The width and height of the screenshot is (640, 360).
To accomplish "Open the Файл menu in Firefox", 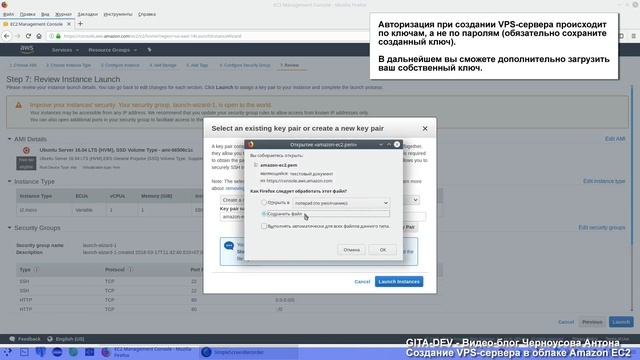I will point(8,14).
